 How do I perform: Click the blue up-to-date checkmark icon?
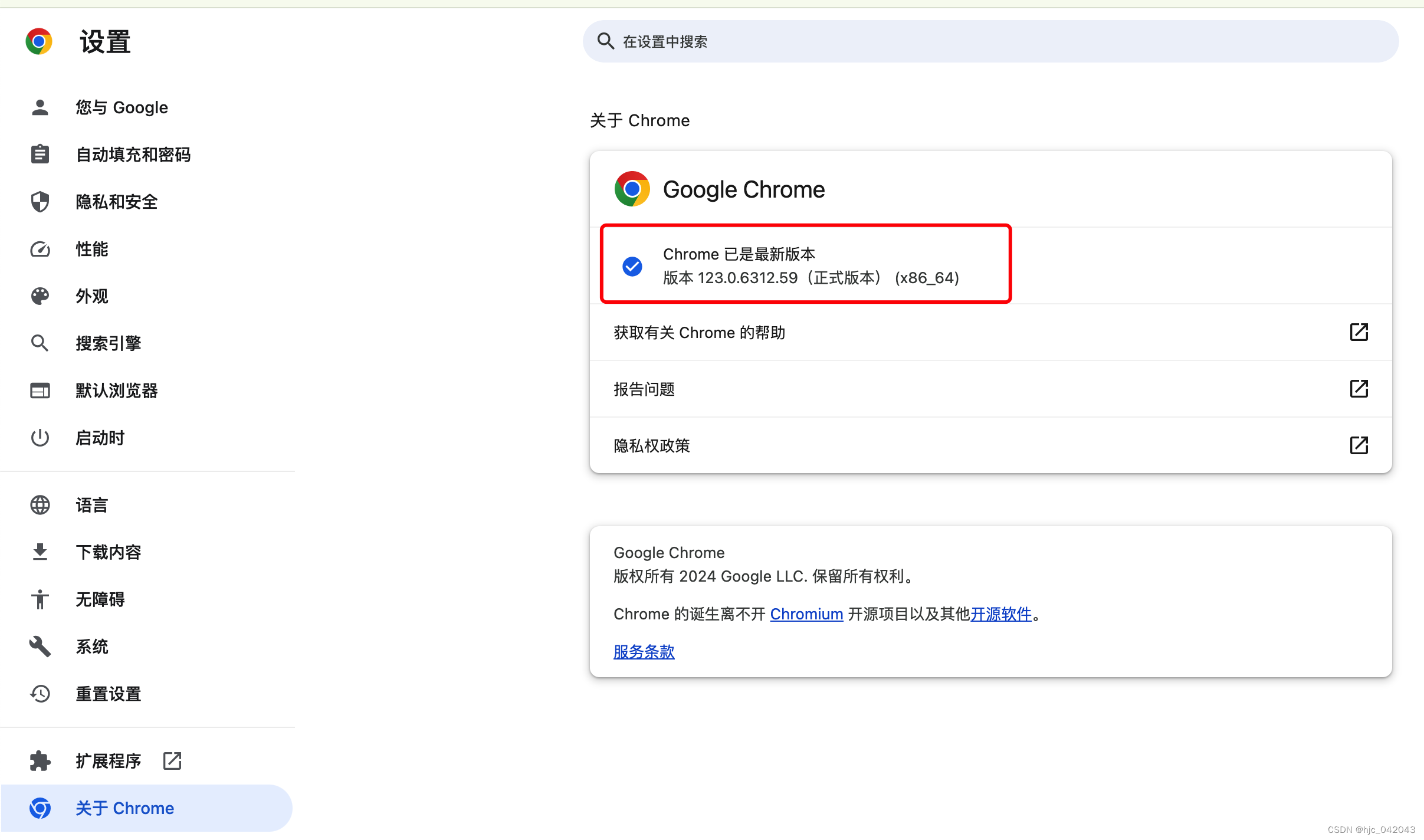(x=632, y=266)
